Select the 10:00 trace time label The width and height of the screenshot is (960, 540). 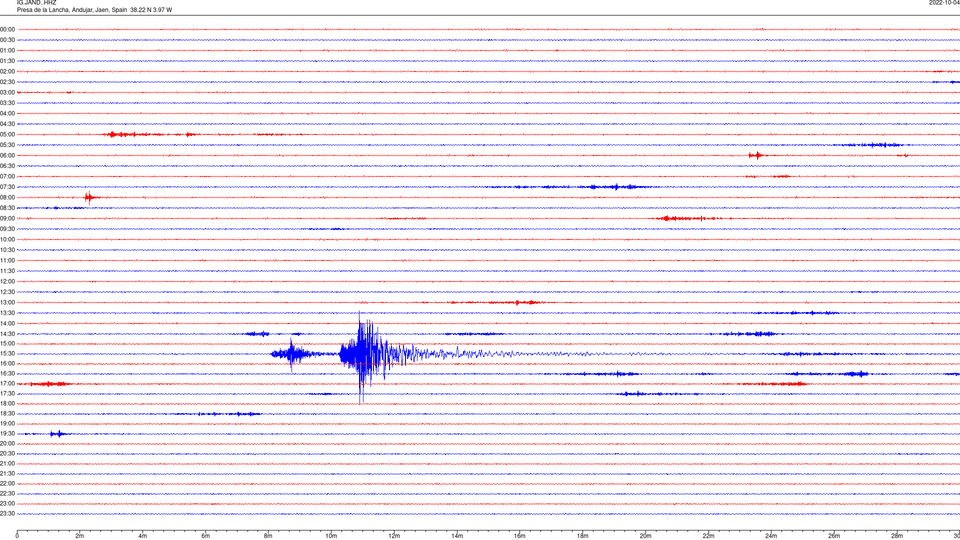tap(7, 239)
